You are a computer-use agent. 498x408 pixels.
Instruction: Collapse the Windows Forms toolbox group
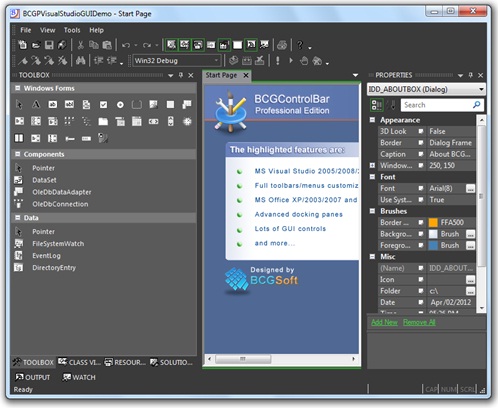[x=18, y=88]
